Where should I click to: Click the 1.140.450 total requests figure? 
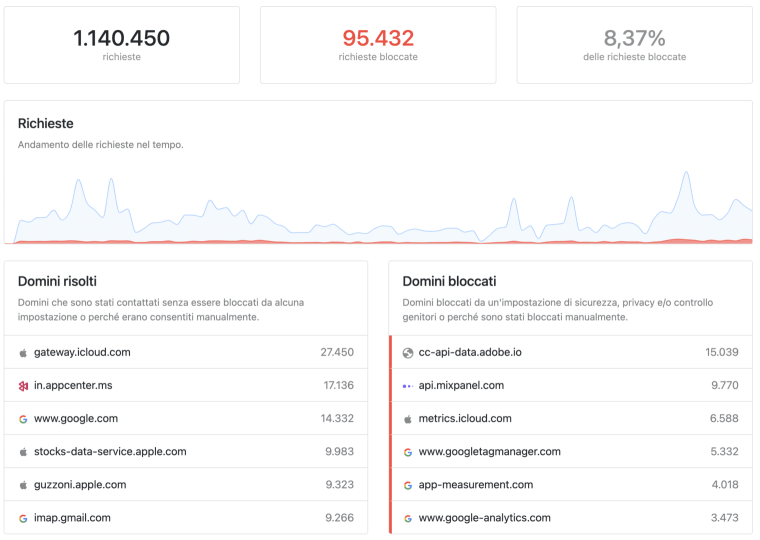[121, 38]
